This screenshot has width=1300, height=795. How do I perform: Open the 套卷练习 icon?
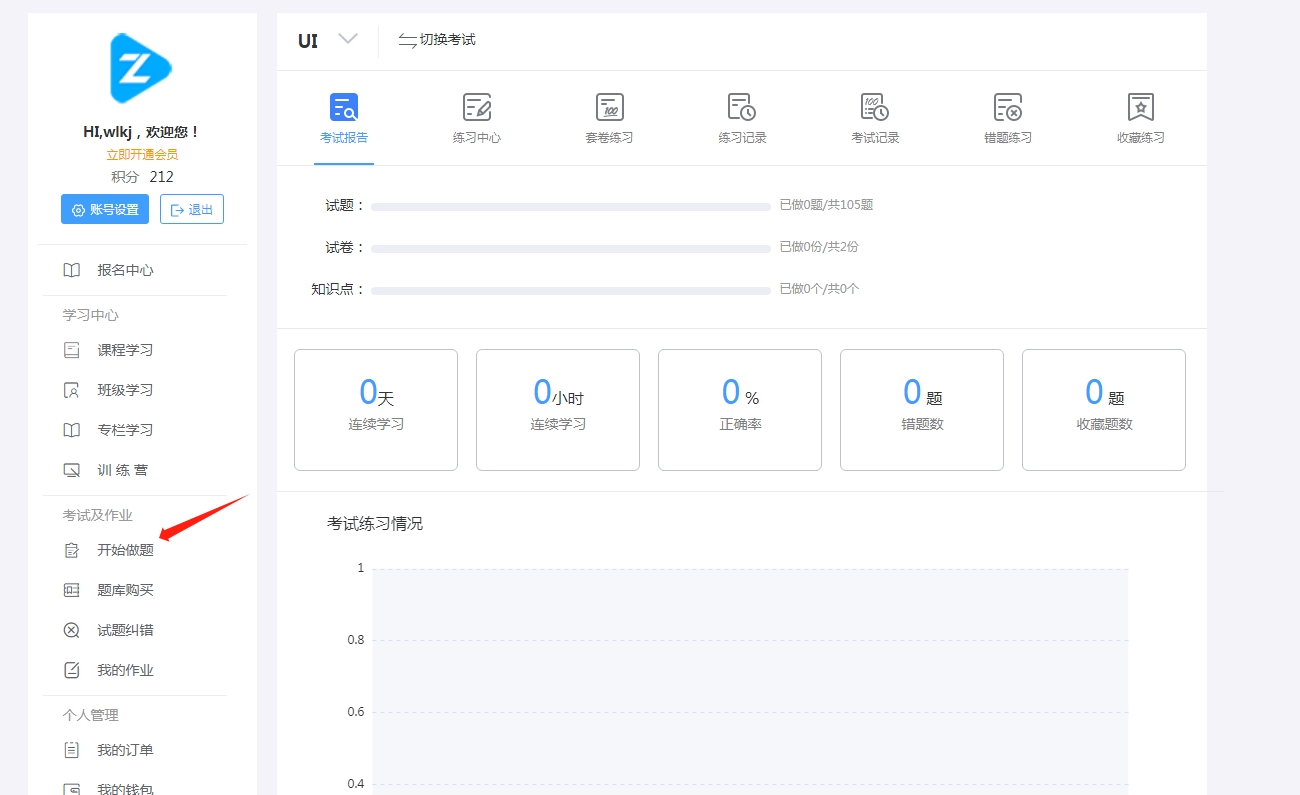[610, 107]
